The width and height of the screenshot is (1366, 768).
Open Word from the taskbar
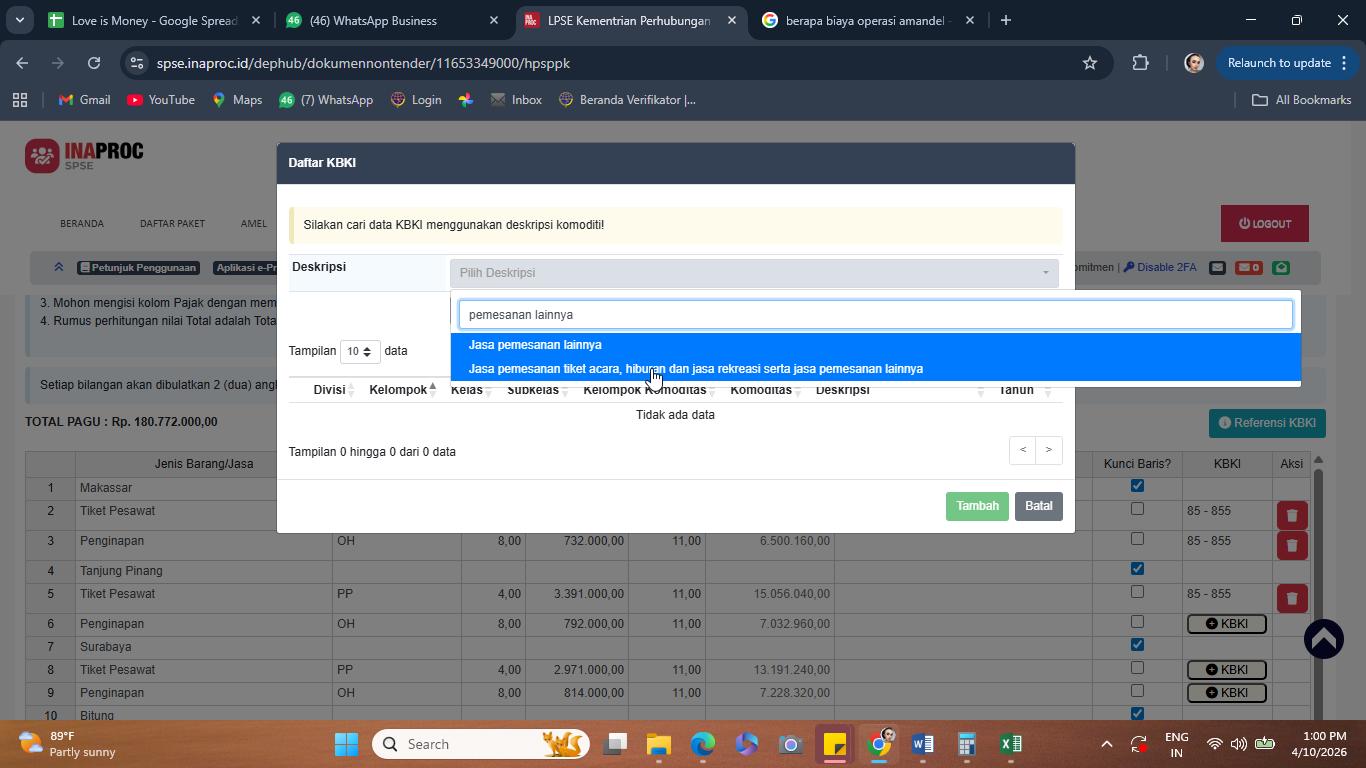pyautogui.click(x=922, y=744)
